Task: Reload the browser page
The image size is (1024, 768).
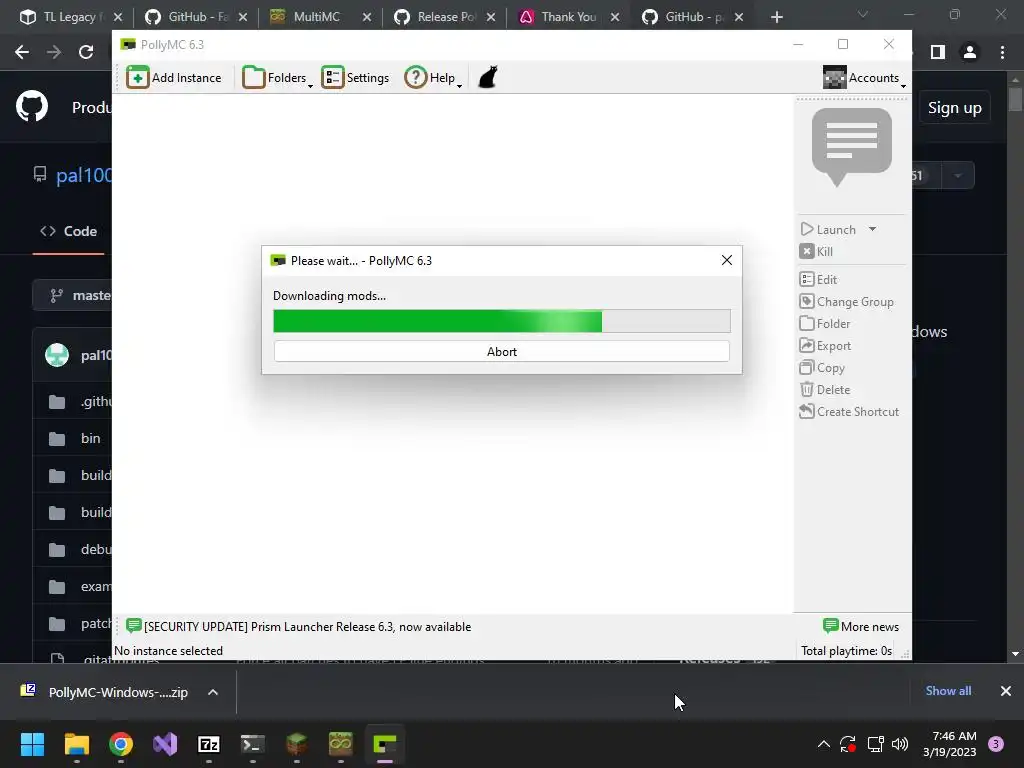Action: (x=86, y=52)
